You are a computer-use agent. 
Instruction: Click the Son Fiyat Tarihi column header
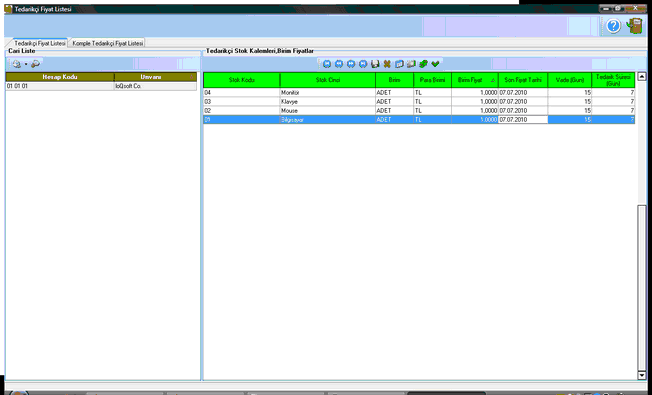point(523,80)
